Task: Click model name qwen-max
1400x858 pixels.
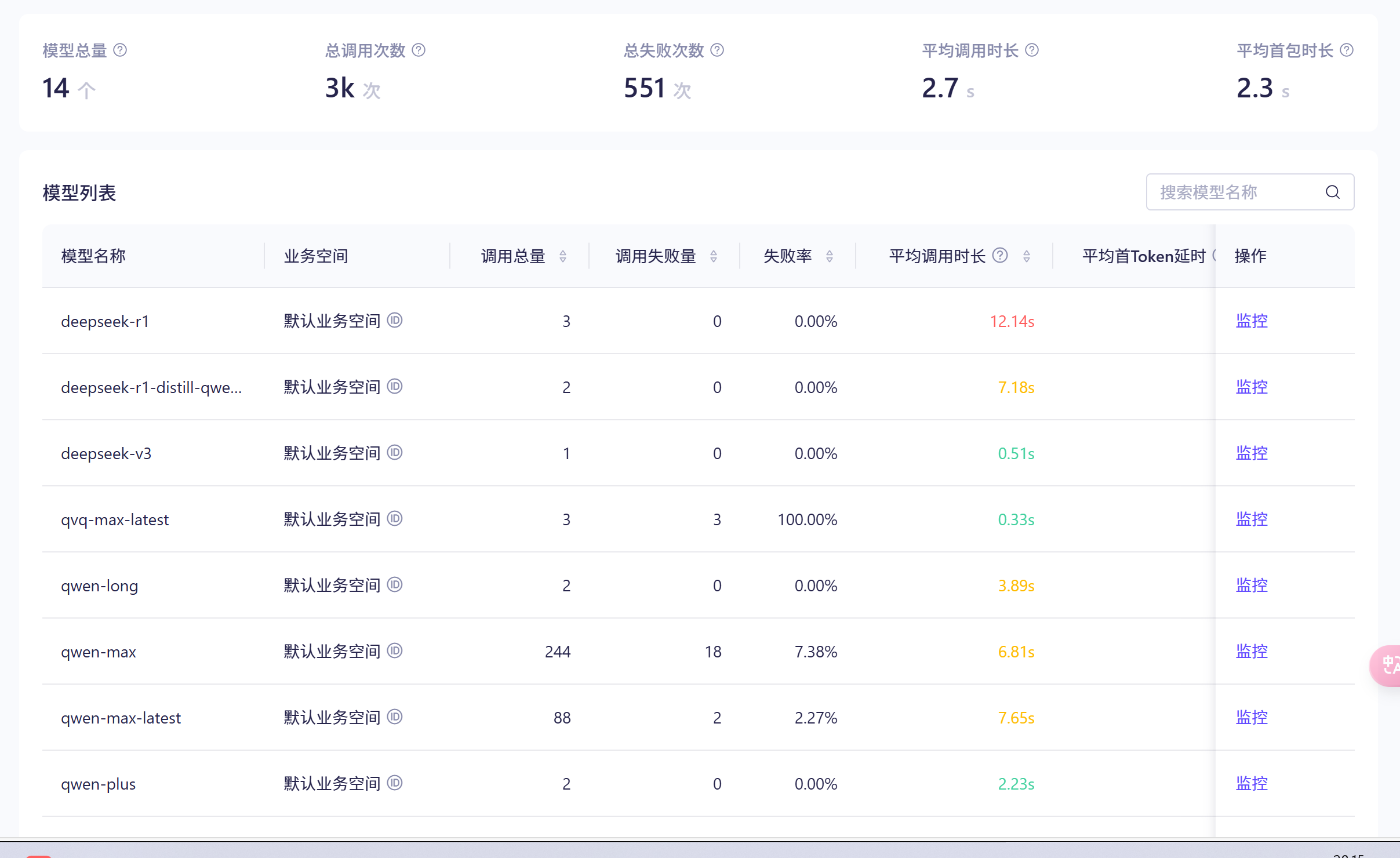Action: pyautogui.click(x=99, y=652)
